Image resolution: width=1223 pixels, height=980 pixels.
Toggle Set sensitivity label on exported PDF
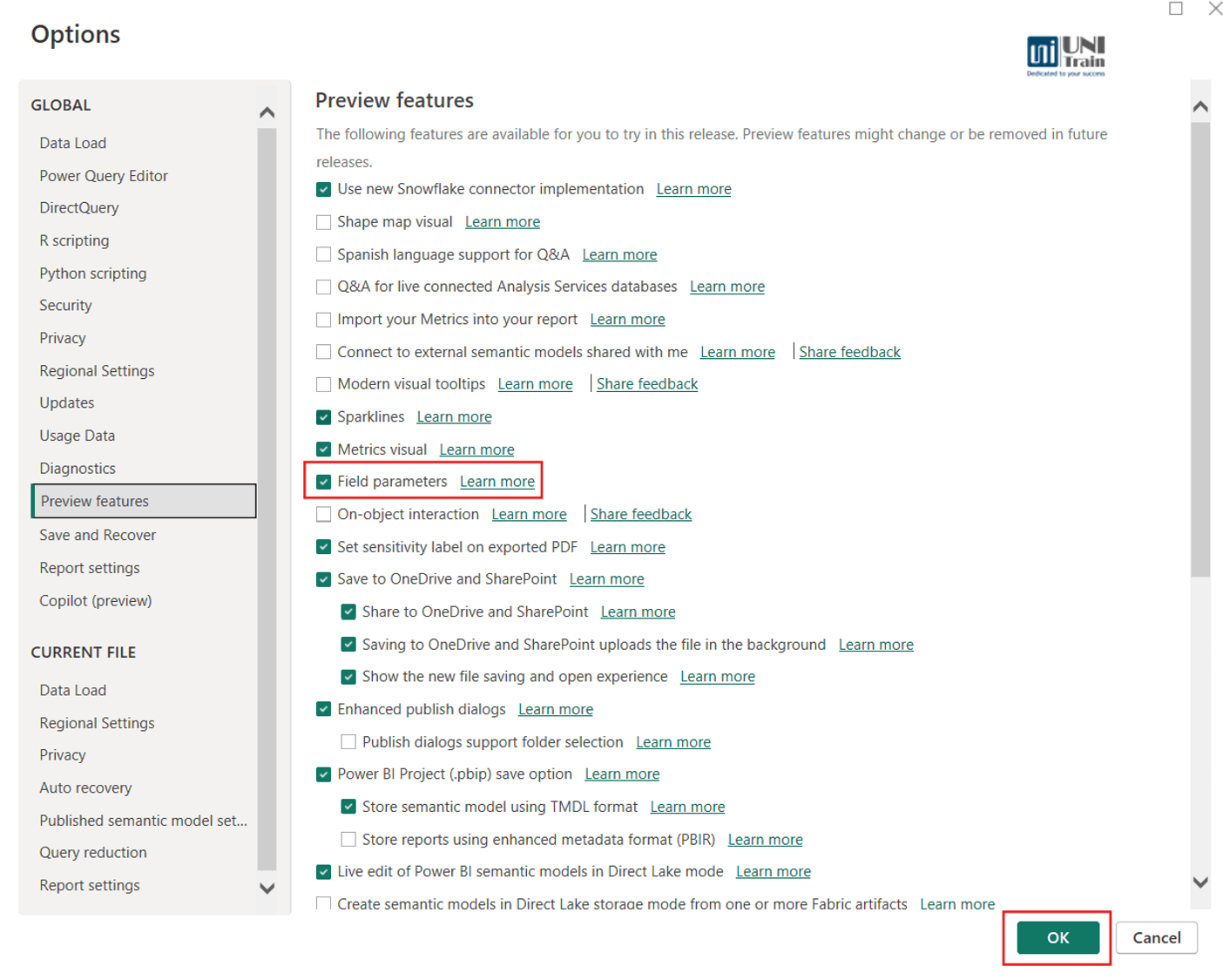(x=323, y=547)
